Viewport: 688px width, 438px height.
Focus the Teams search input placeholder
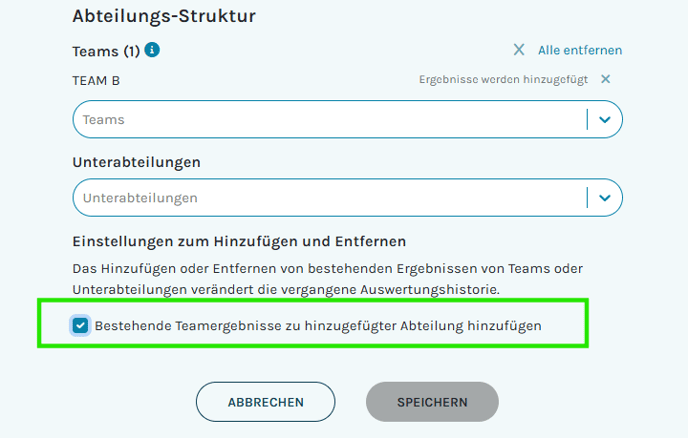(x=104, y=120)
